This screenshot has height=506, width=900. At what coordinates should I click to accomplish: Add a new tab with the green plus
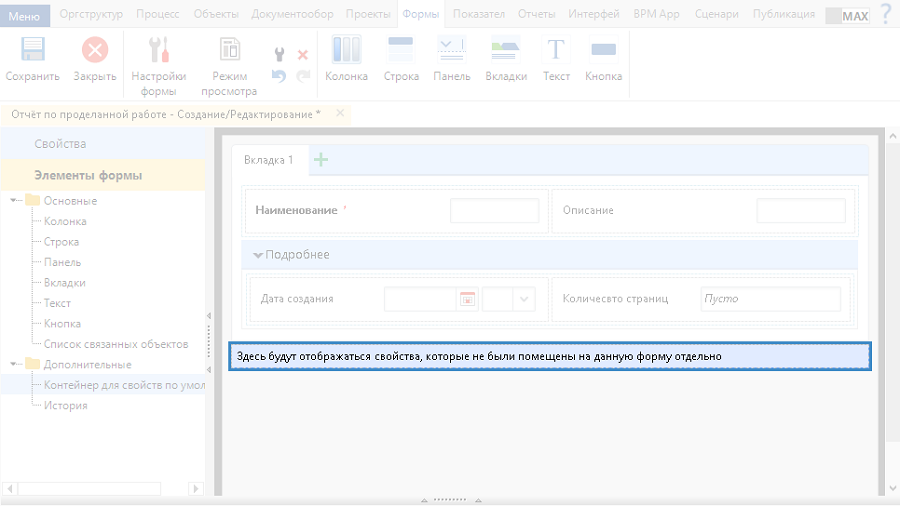(321, 159)
